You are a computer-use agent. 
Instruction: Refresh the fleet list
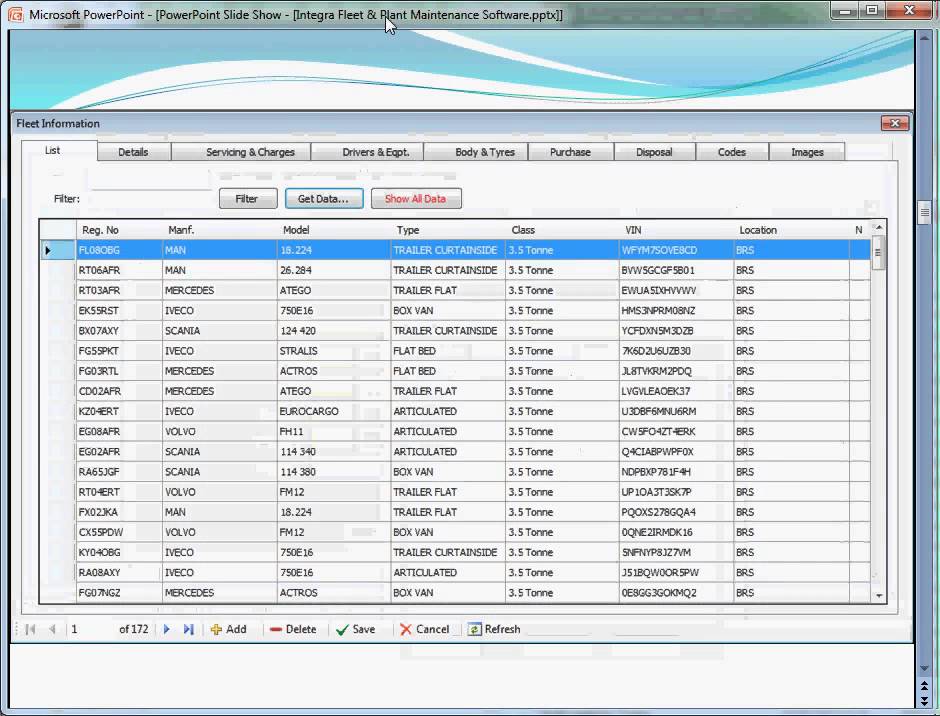pyautogui.click(x=494, y=629)
